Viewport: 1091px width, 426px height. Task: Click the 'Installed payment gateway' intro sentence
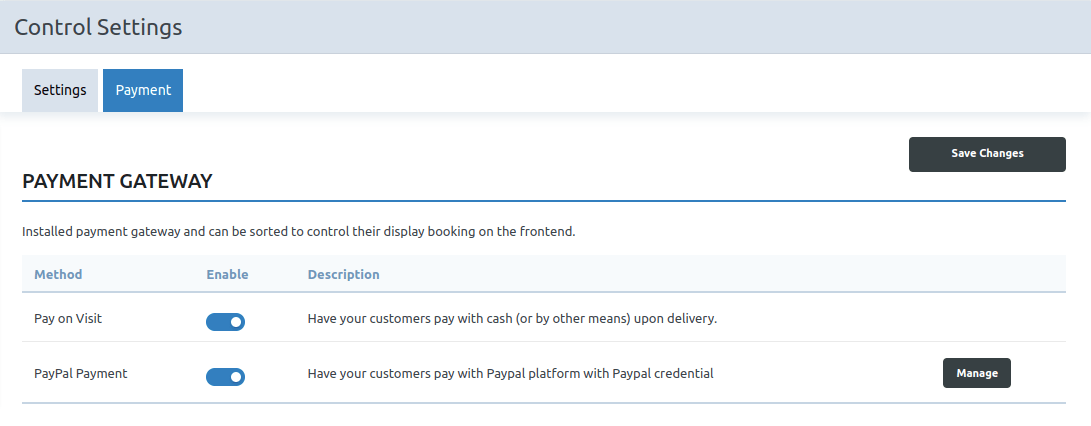(x=298, y=232)
